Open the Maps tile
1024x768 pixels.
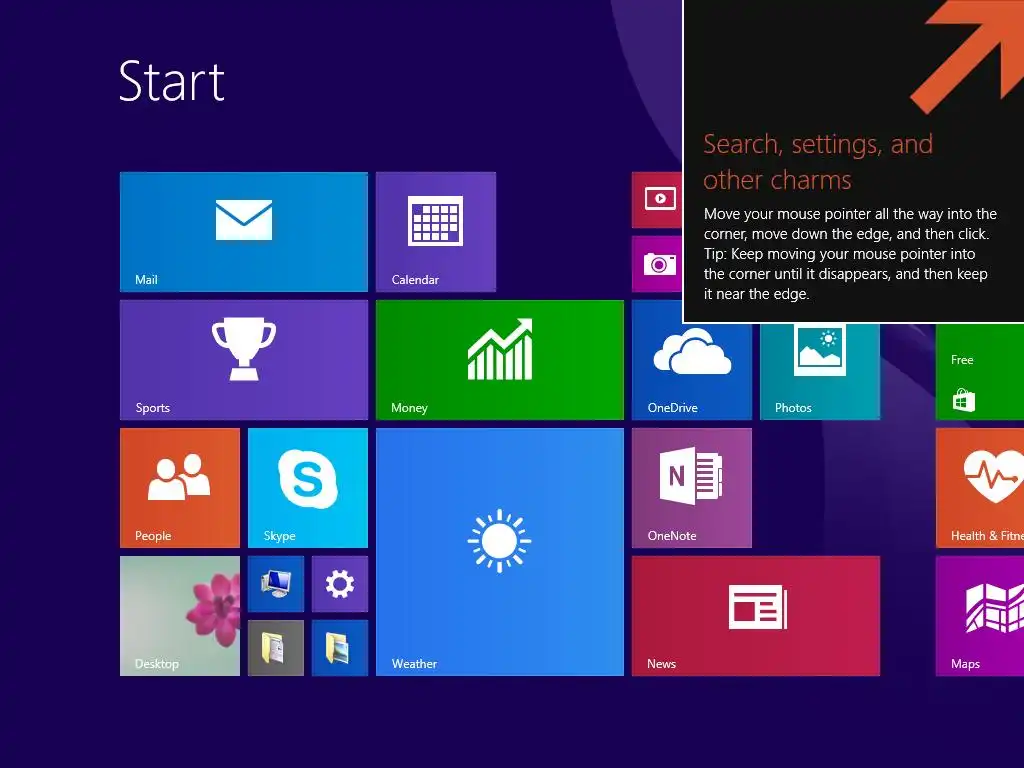[x=980, y=616]
